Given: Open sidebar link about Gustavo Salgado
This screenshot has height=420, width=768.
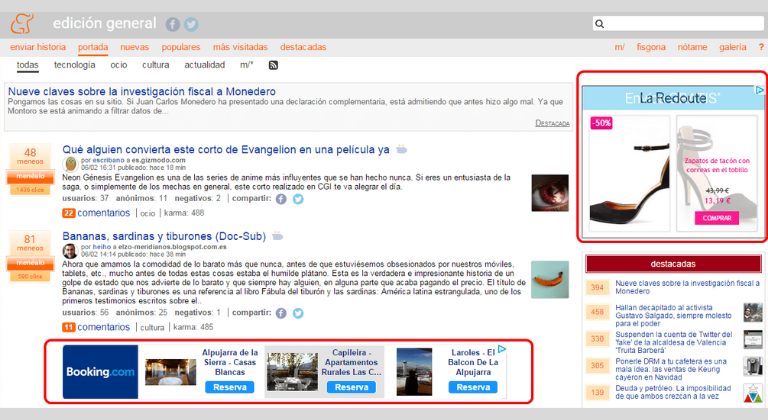Looking at the screenshot, I should click(x=673, y=316).
